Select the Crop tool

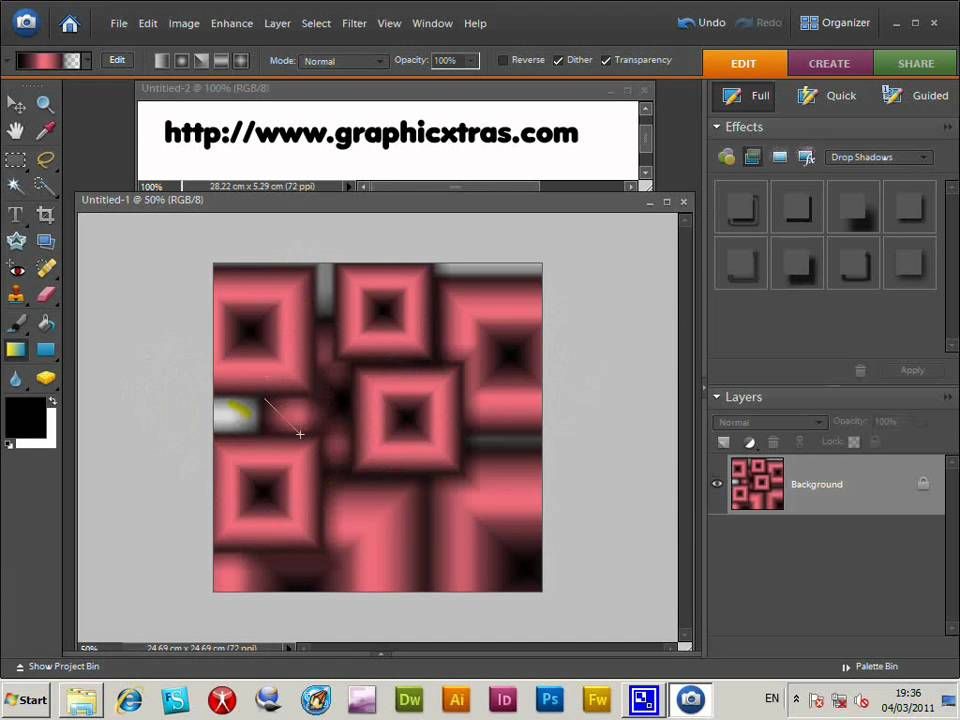tap(45, 214)
